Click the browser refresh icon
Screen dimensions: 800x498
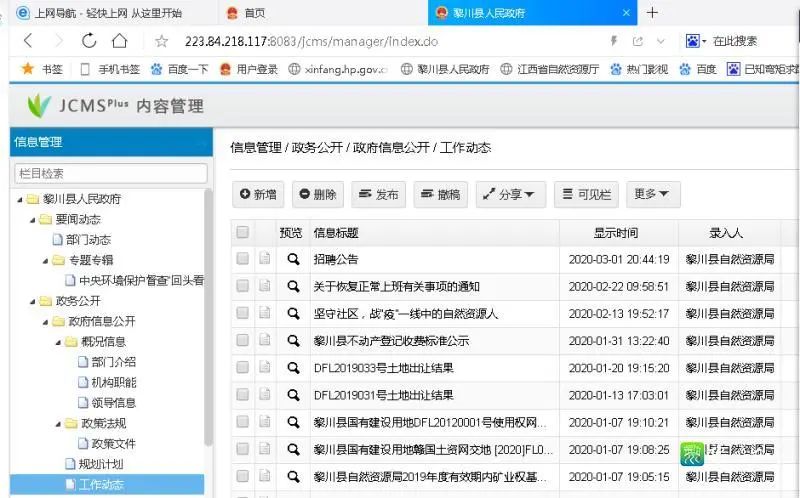(89, 41)
